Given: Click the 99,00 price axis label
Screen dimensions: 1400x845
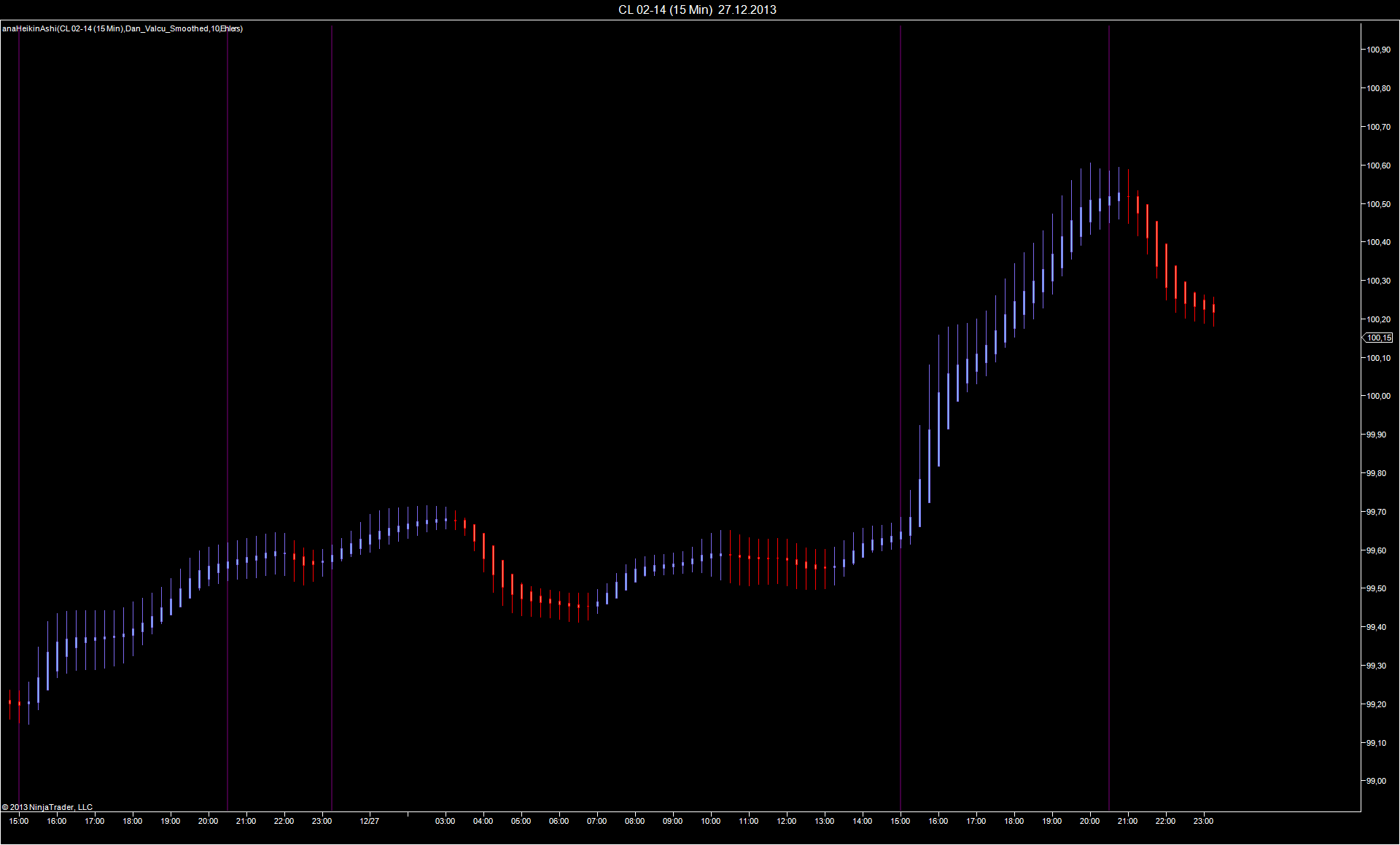Looking at the screenshot, I should point(1376,781).
